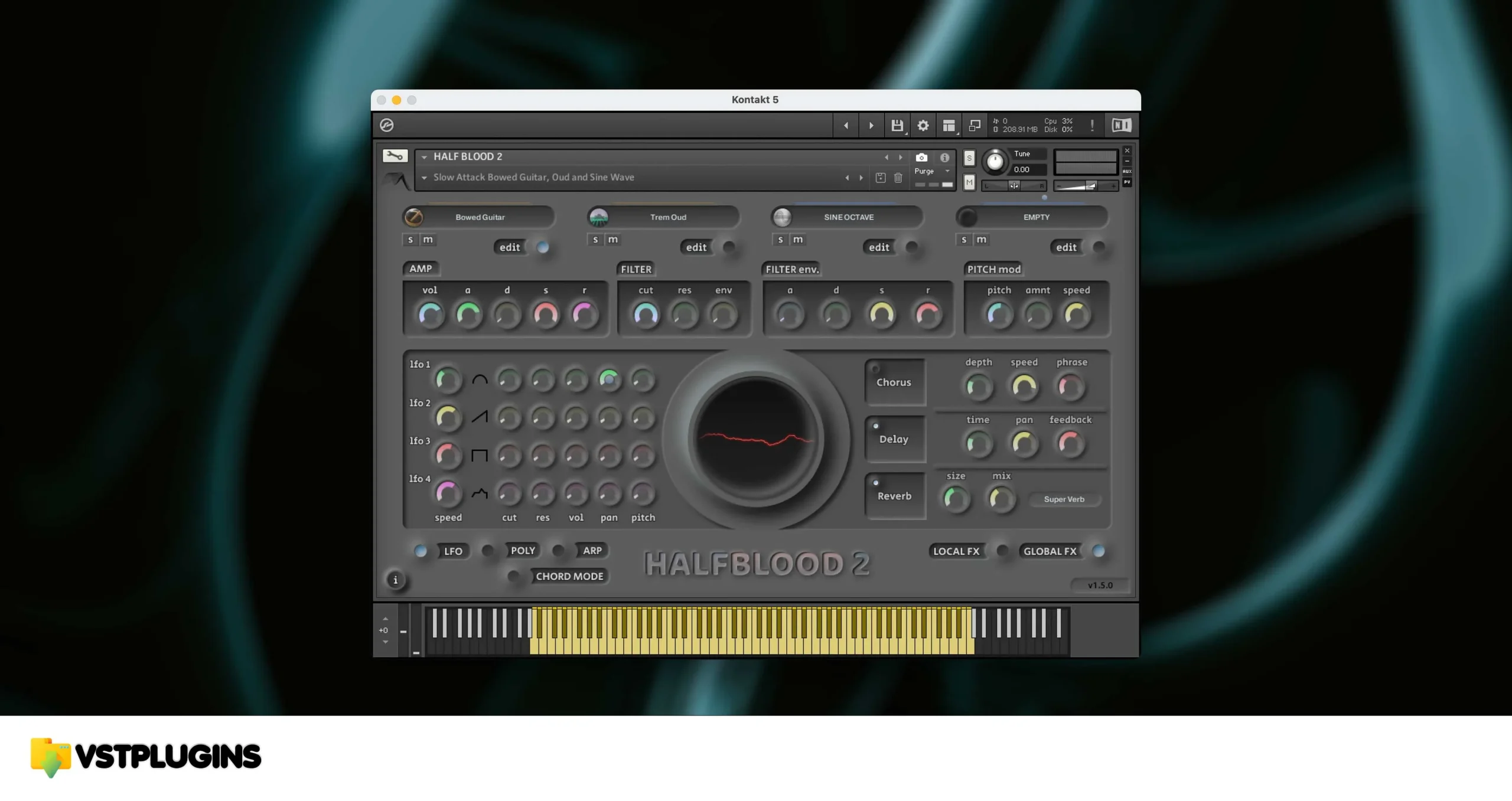Click the Native Instruments NI logo
Screen dimensions: 1512x801
(1121, 125)
